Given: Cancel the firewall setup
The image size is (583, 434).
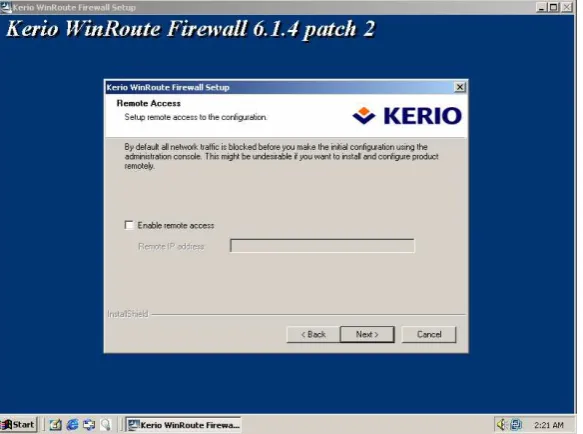Looking at the screenshot, I should pyautogui.click(x=429, y=334).
